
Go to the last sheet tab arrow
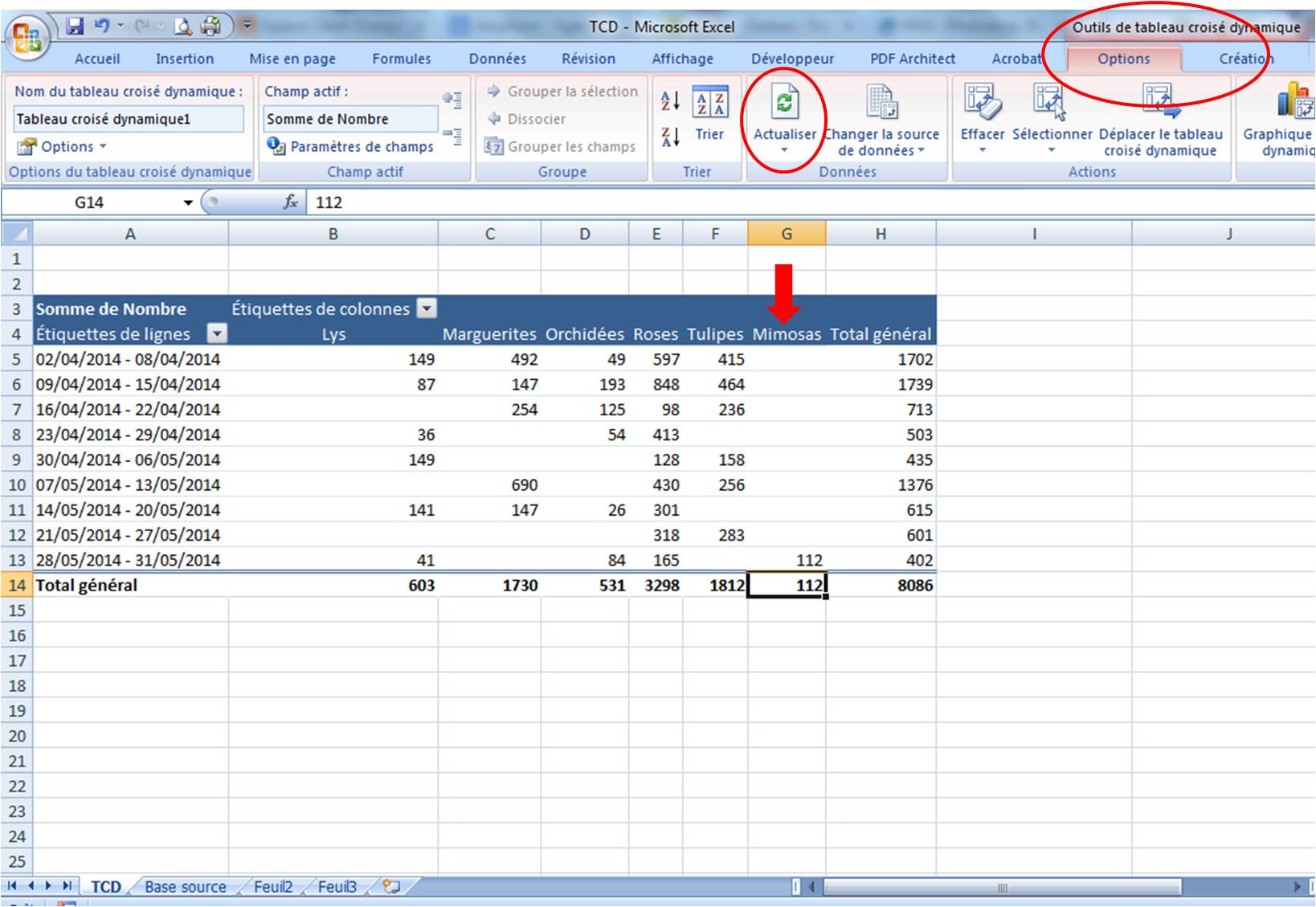click(x=67, y=886)
